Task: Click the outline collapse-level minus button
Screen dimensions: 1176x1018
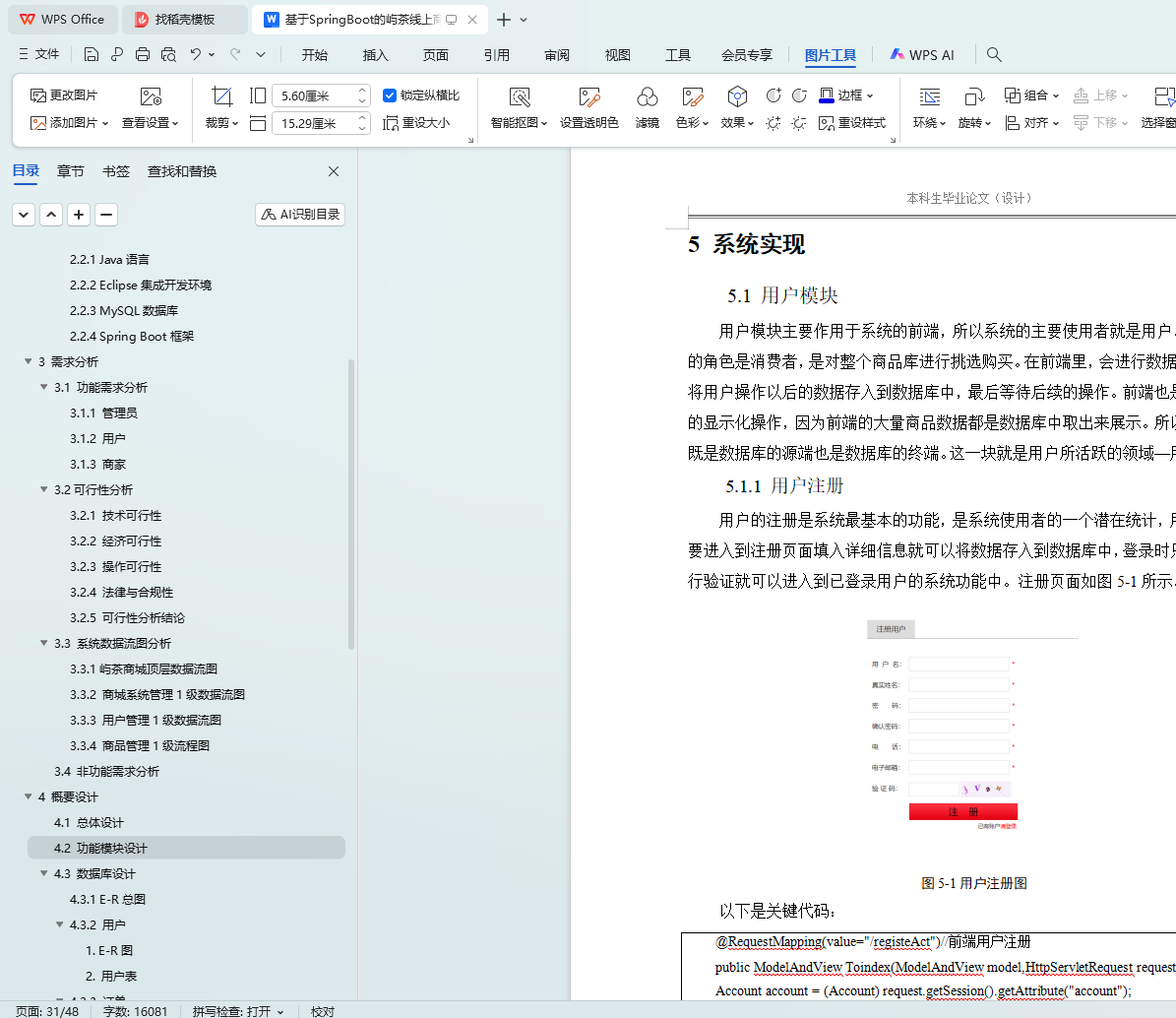Action: [x=106, y=215]
